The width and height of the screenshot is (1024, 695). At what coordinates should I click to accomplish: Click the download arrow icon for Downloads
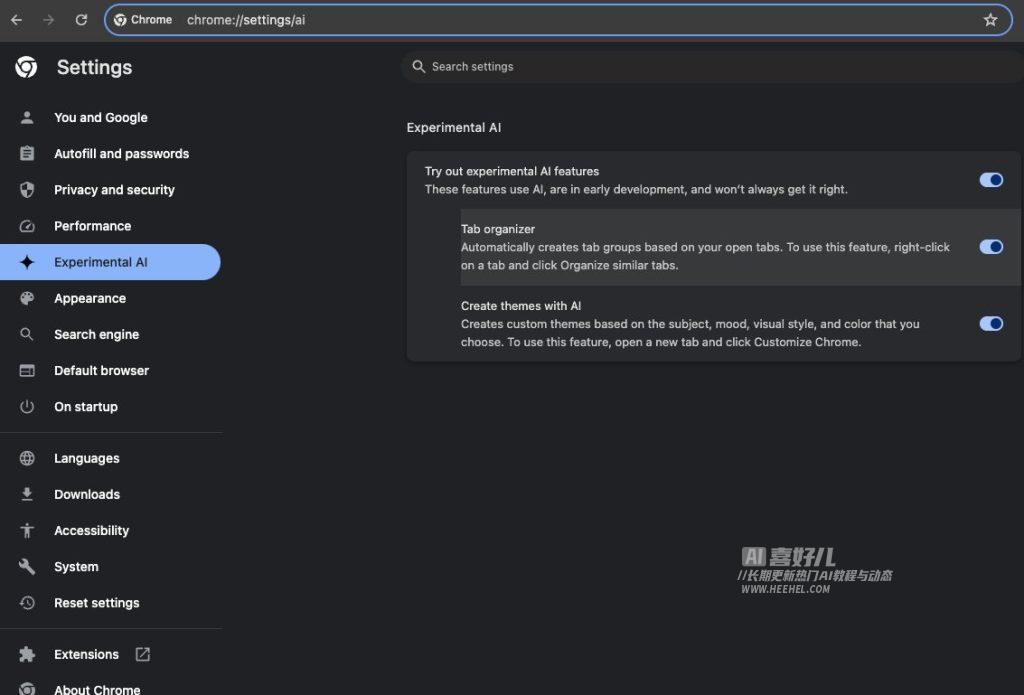(x=27, y=494)
